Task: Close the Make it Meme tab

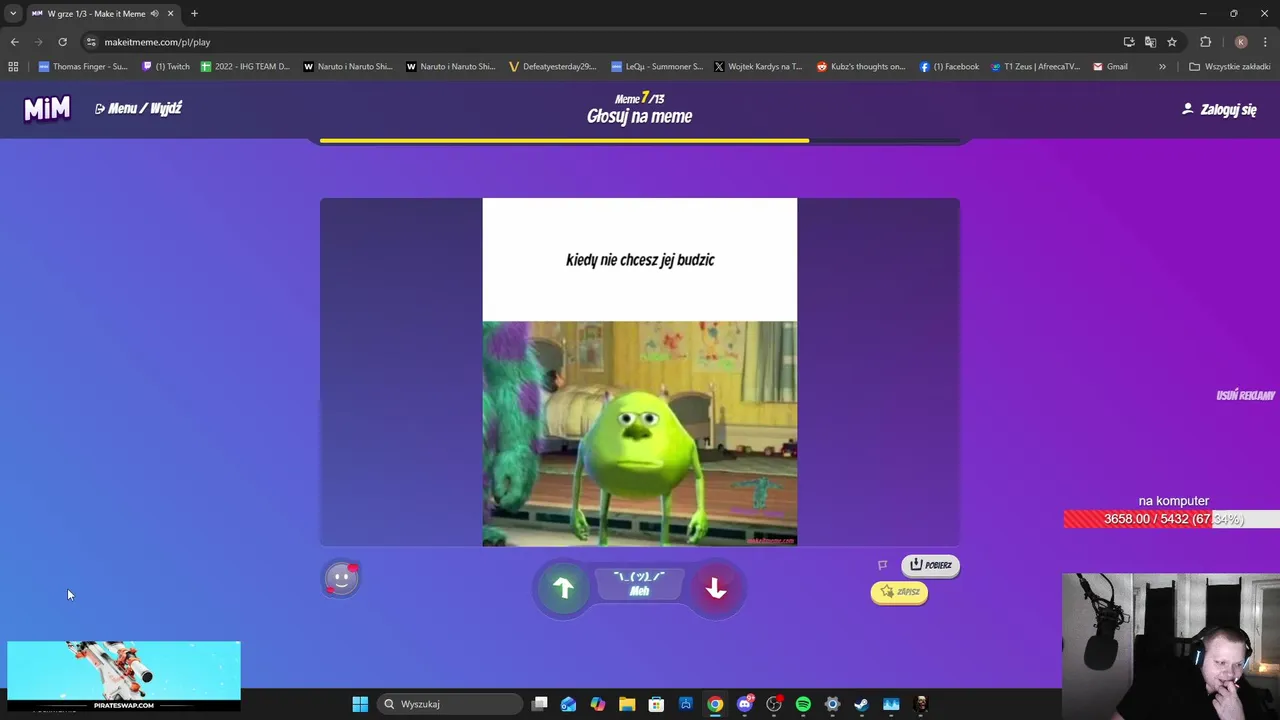Action: [x=170, y=13]
